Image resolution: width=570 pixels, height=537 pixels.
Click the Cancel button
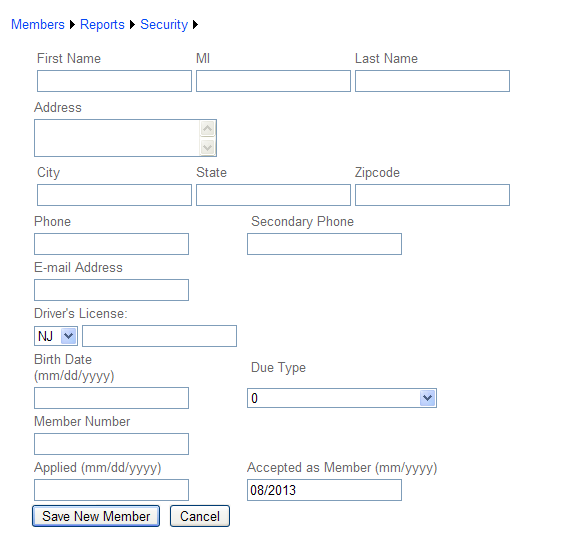pos(200,516)
